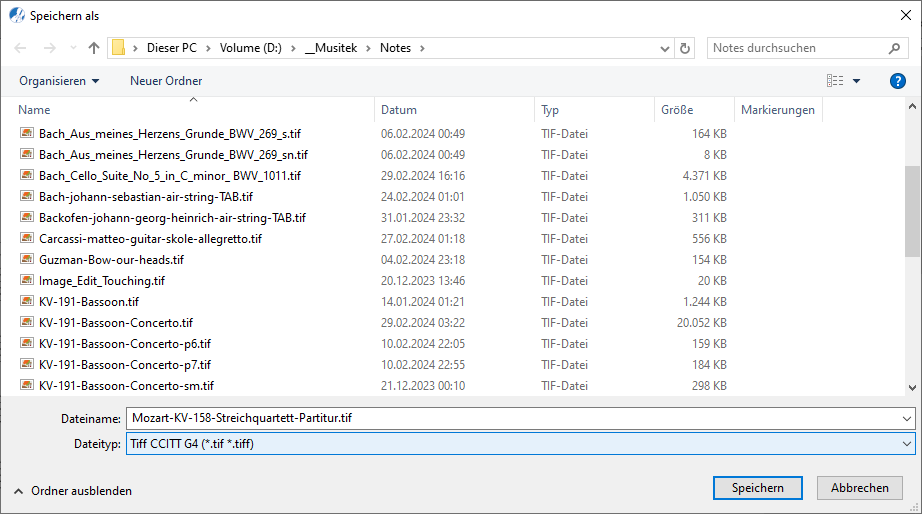The image size is (922, 514).
Task: Click the vertical scrollbar thumb
Action: pyautogui.click(x=911, y=211)
